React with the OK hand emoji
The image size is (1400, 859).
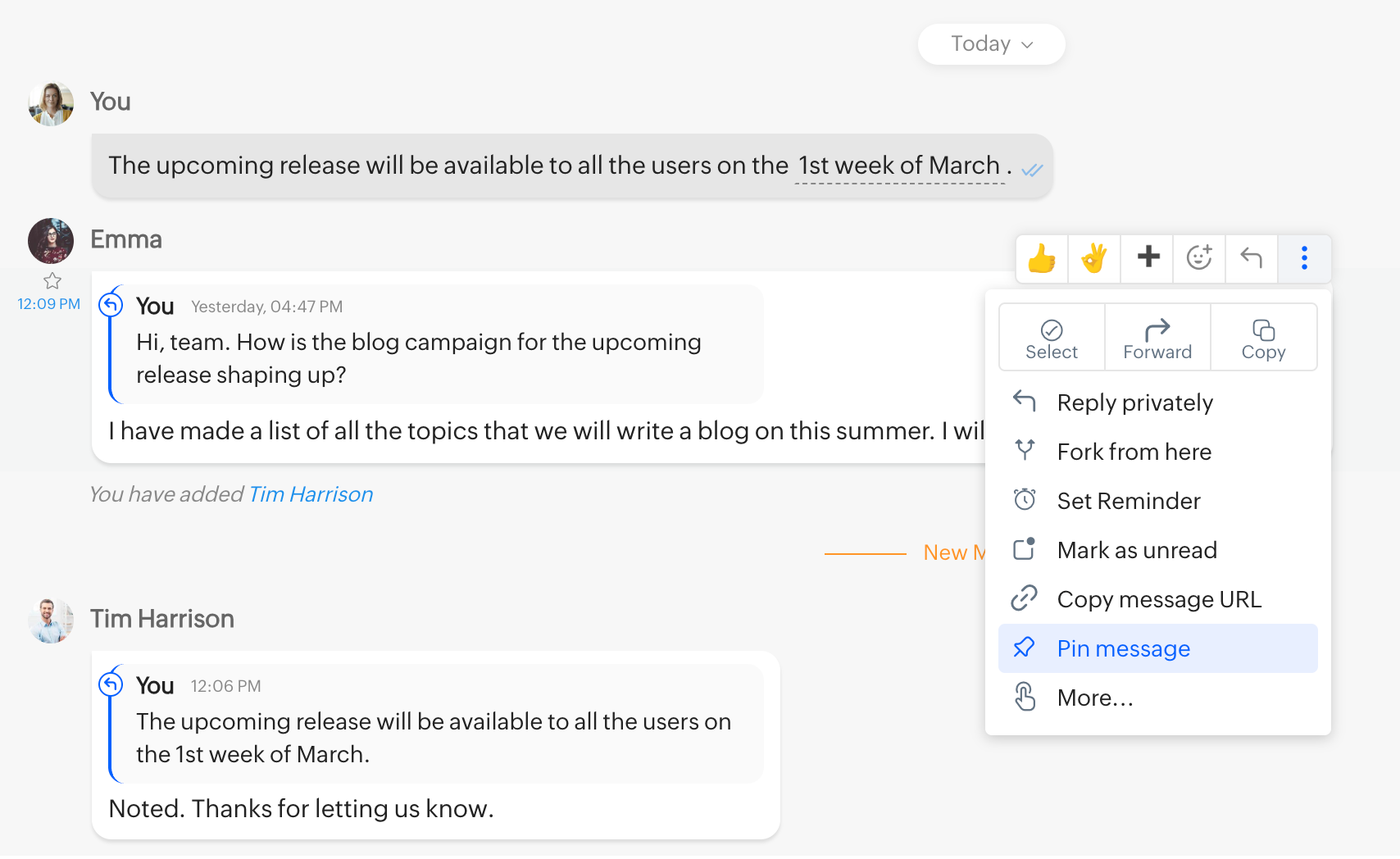coord(1094,258)
